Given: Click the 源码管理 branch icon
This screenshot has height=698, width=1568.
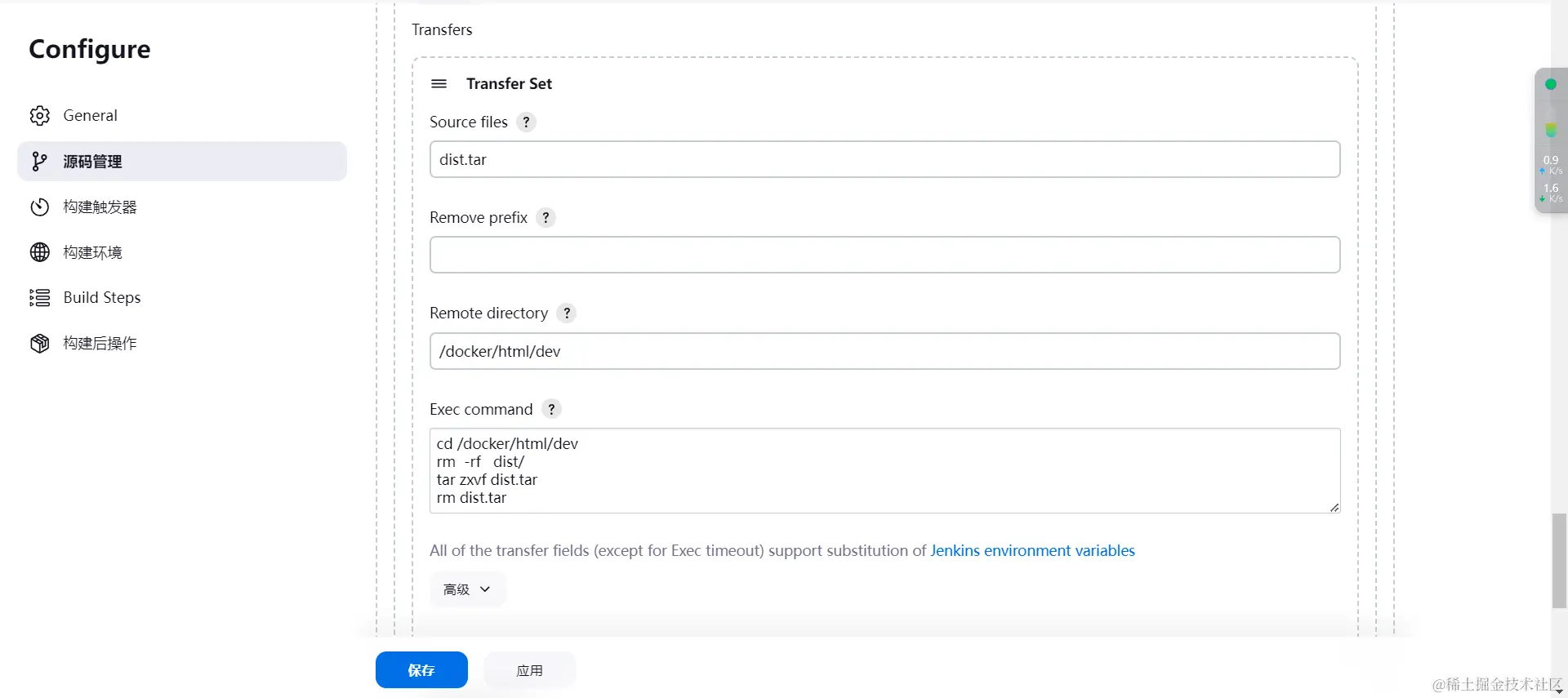Looking at the screenshot, I should (40, 162).
